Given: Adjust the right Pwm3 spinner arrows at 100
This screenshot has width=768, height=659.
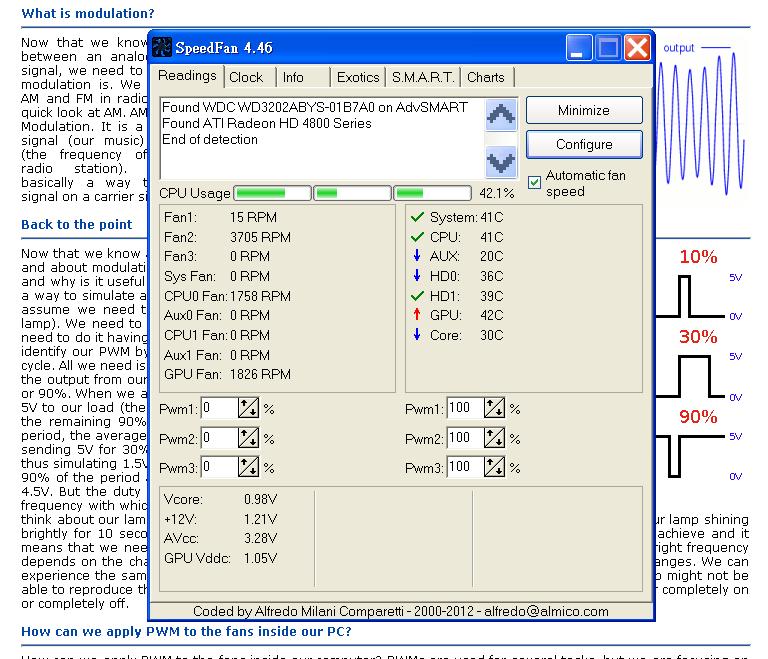Looking at the screenshot, I should click(x=494, y=467).
